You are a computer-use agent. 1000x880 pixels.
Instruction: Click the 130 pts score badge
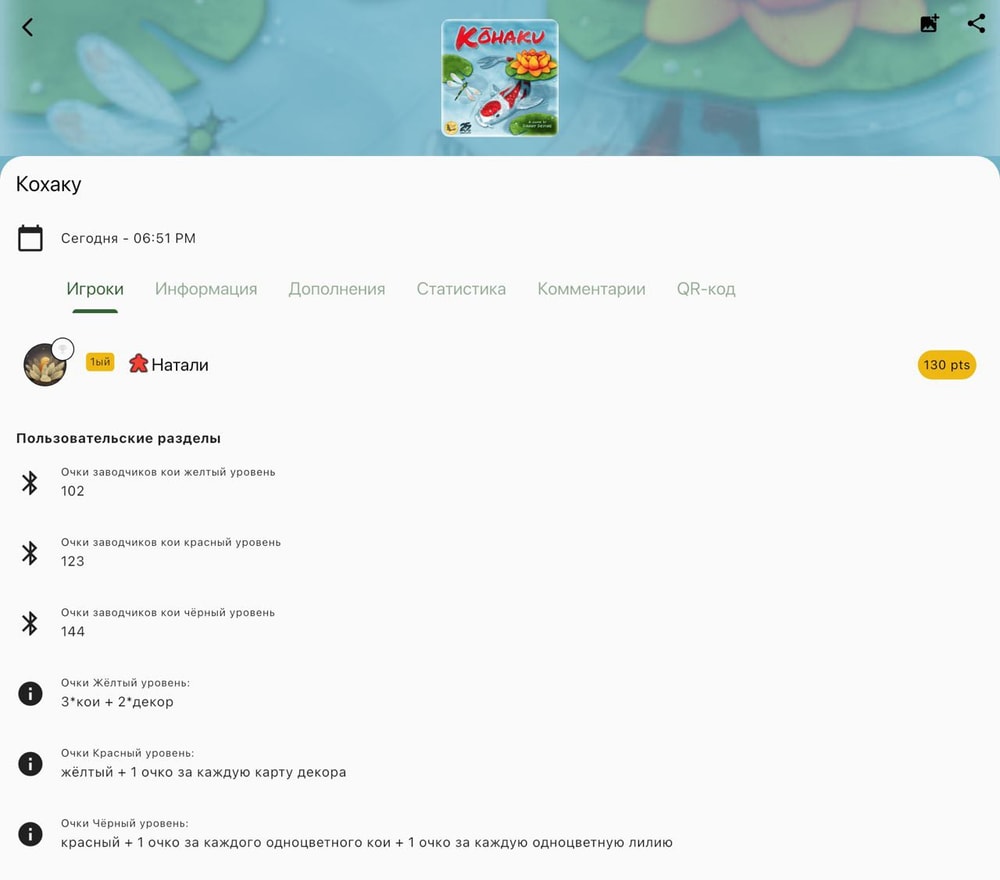(946, 365)
